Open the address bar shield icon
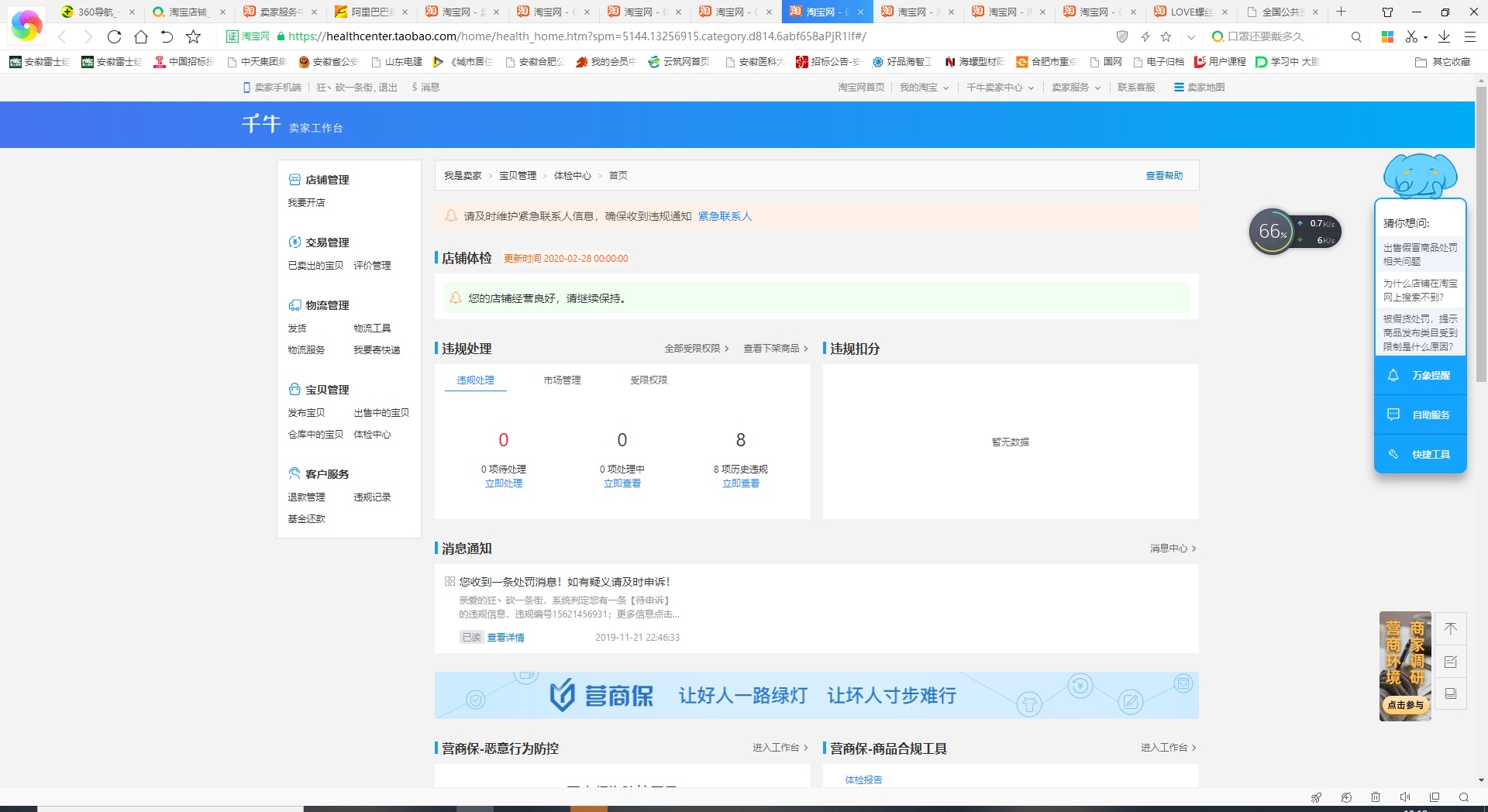Viewport: 1488px width, 812px height. (x=1121, y=36)
